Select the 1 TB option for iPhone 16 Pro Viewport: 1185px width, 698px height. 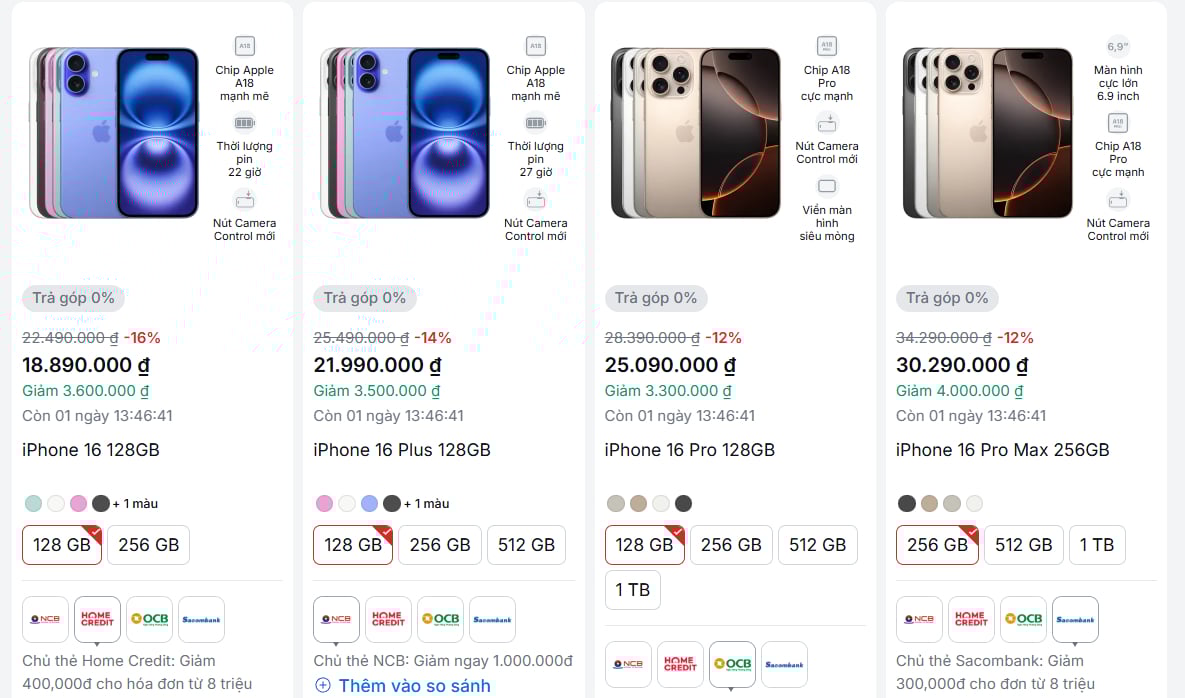pyautogui.click(x=633, y=590)
